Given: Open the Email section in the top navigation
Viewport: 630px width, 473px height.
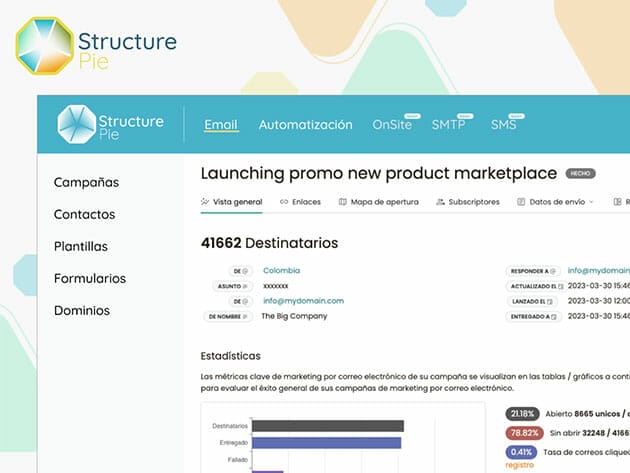Looking at the screenshot, I should pos(221,125).
